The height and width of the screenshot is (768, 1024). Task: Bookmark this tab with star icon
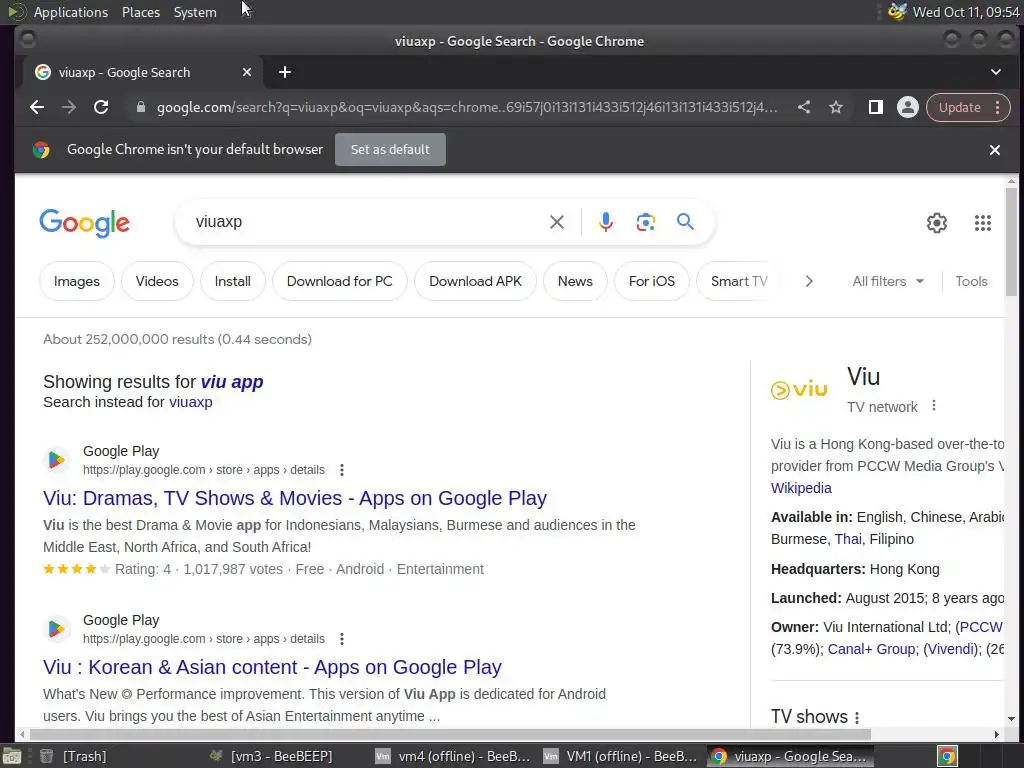tap(836, 107)
